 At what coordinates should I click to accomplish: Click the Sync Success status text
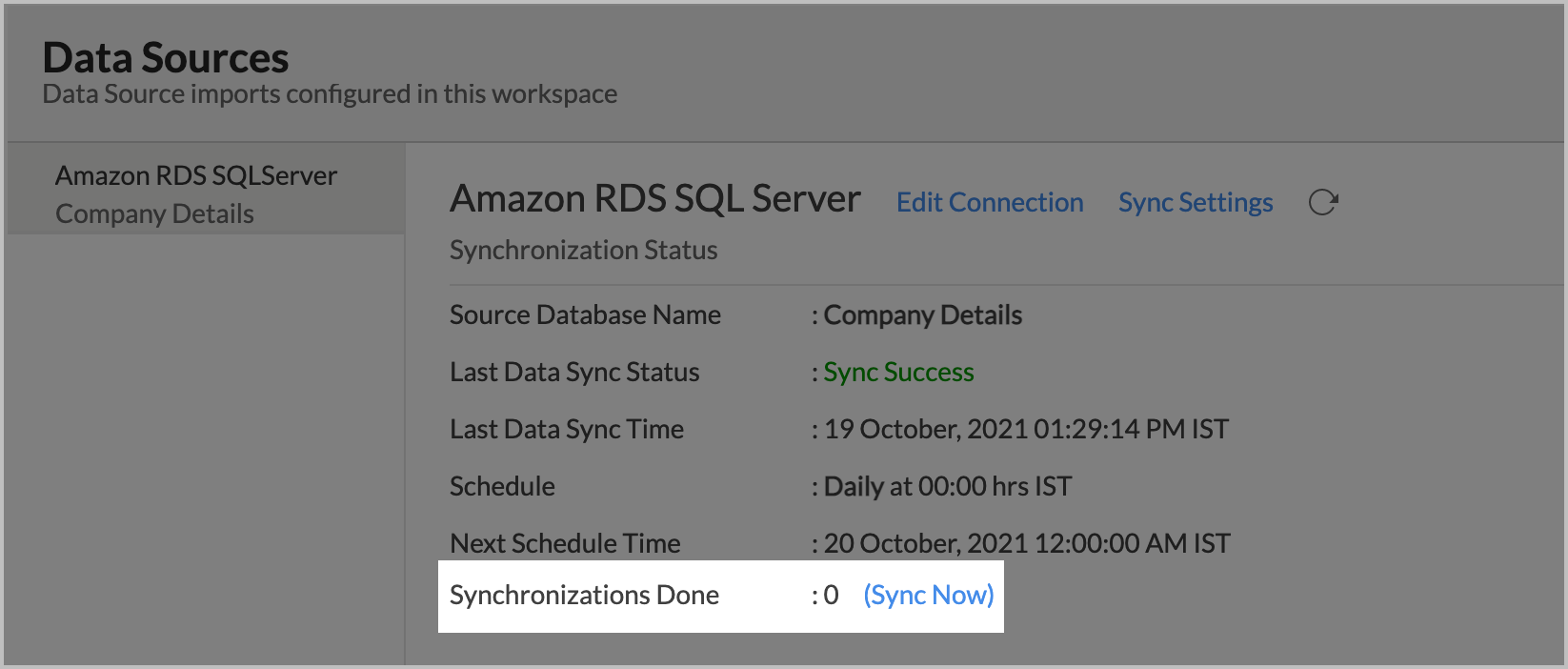click(898, 372)
